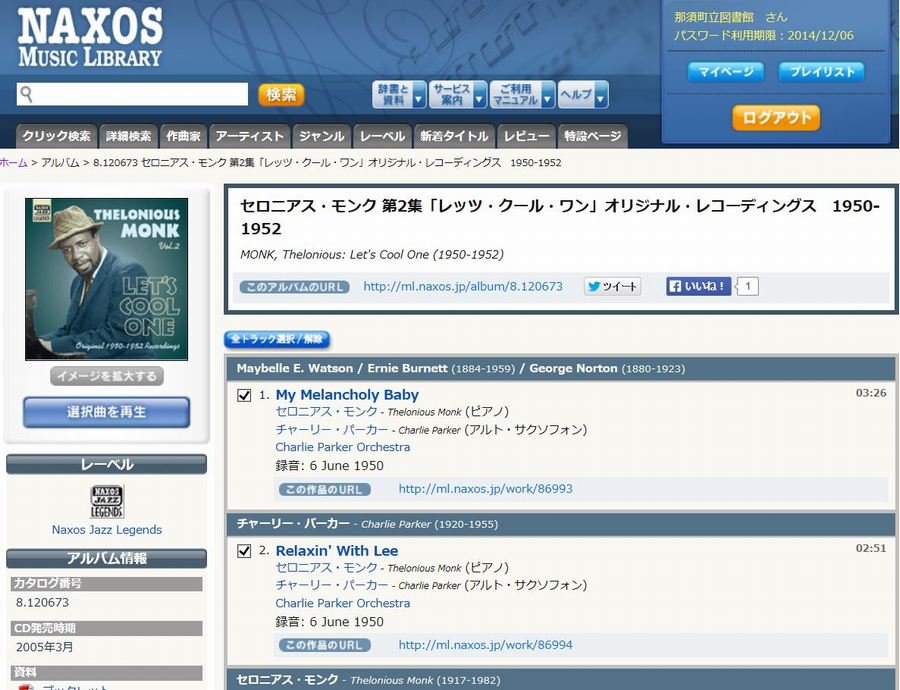
Task: Click イメージを拡大する to enlarge cover
Action: click(x=107, y=376)
